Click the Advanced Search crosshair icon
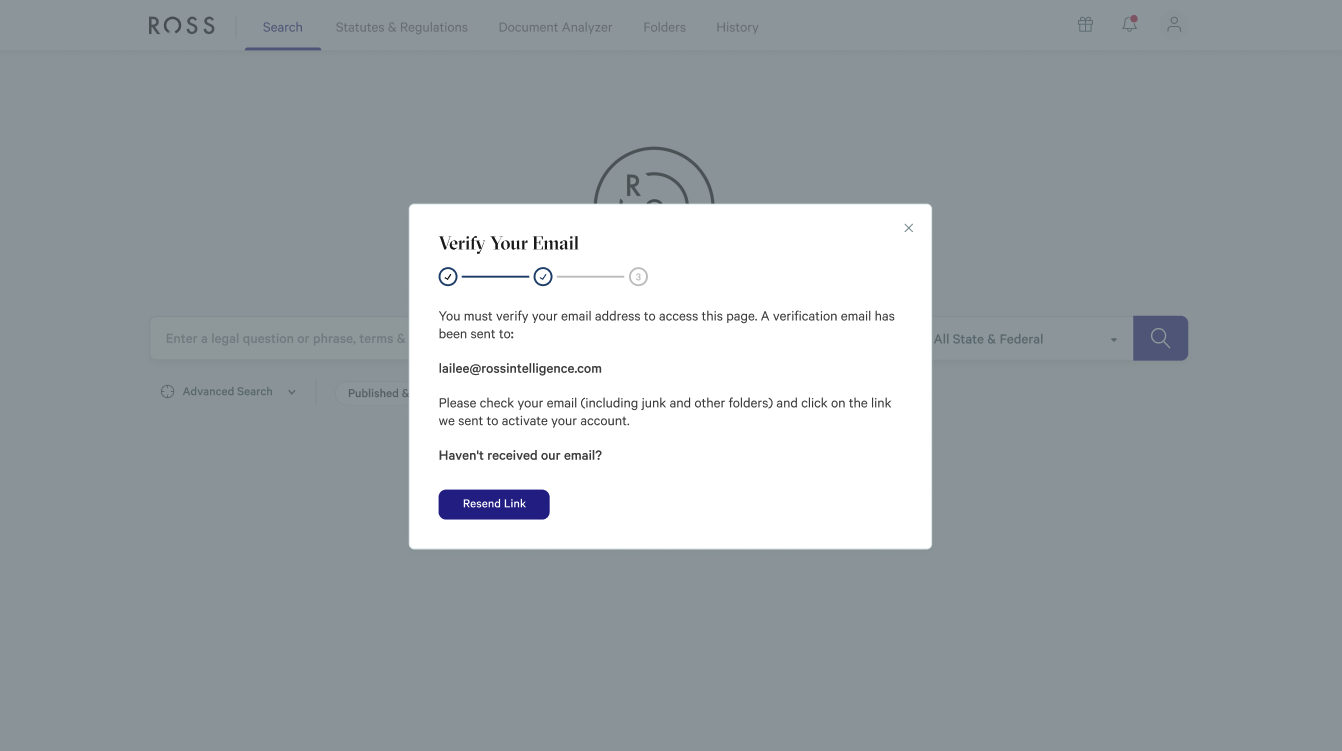This screenshot has width=1342, height=751. 167,392
